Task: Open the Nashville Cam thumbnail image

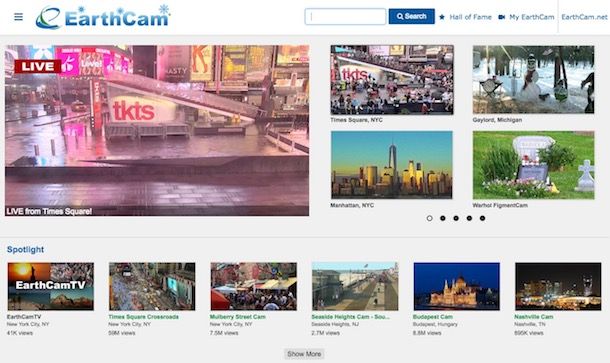Action: [x=558, y=286]
